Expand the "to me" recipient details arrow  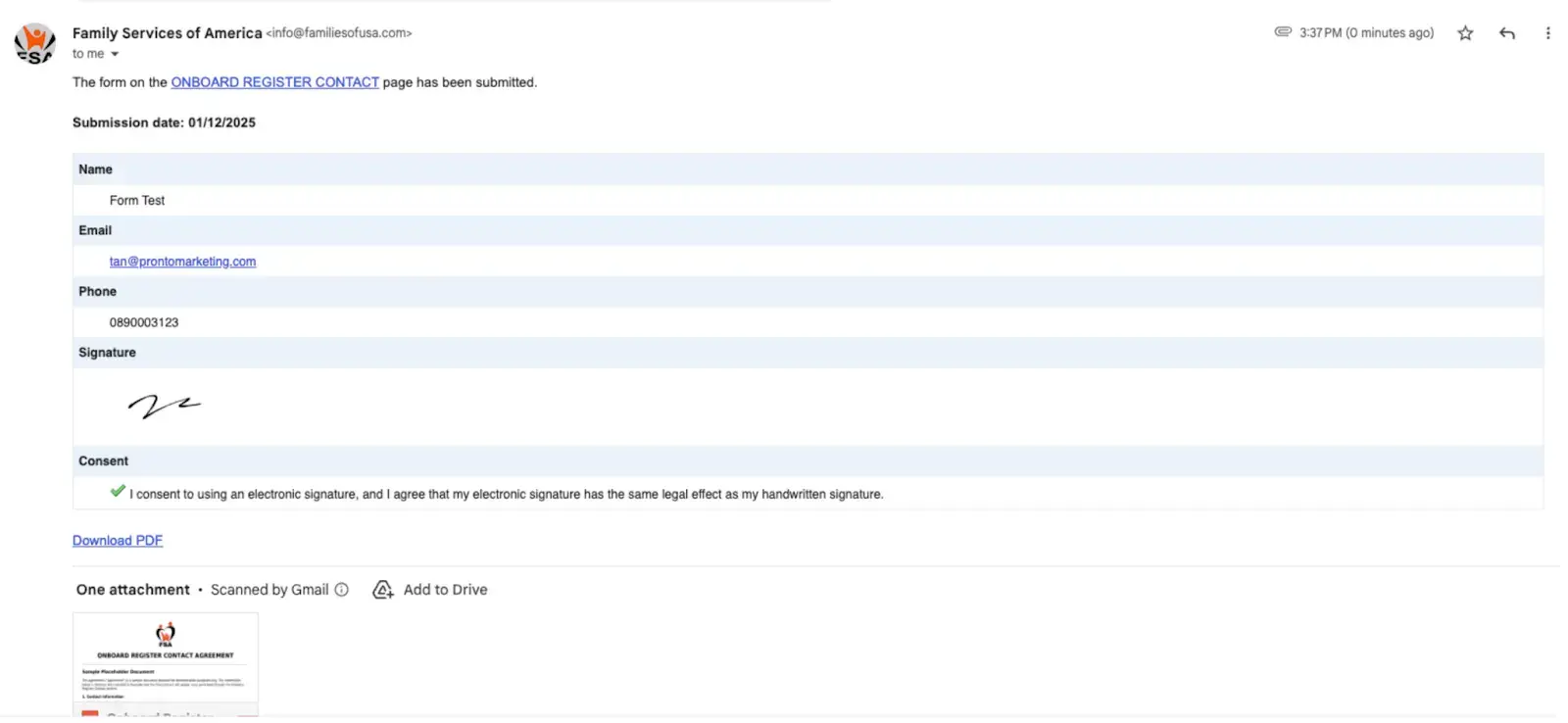pyautogui.click(x=115, y=55)
